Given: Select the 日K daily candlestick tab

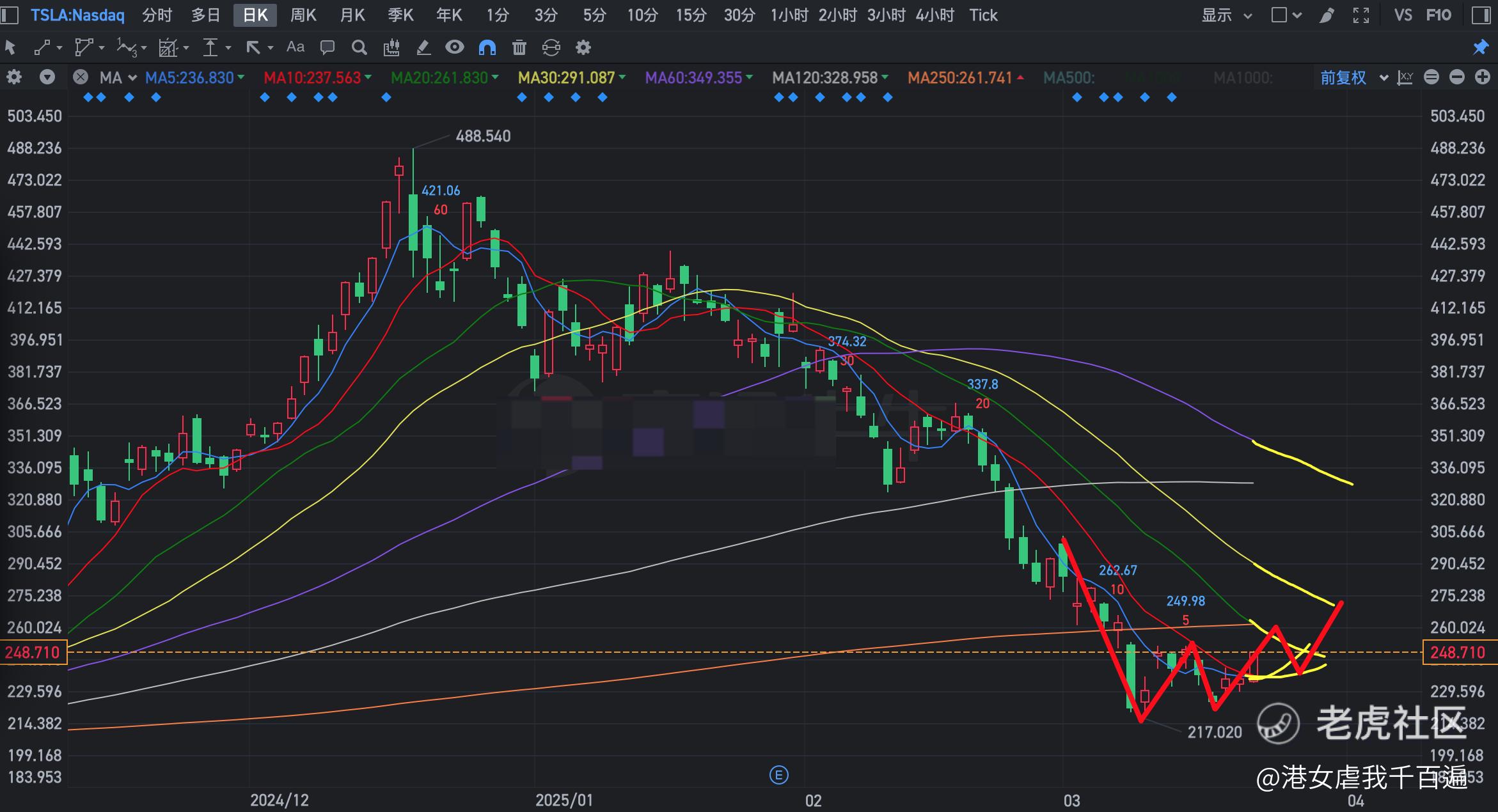Looking at the screenshot, I should (255, 15).
